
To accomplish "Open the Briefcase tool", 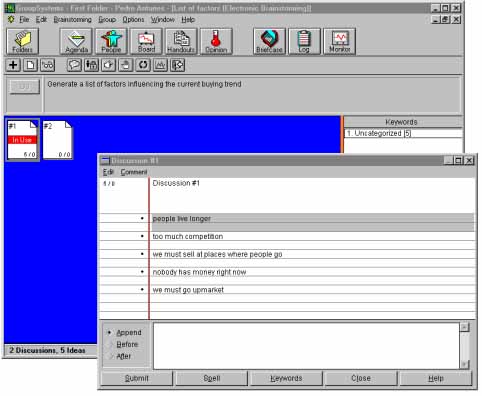I will pos(269,41).
